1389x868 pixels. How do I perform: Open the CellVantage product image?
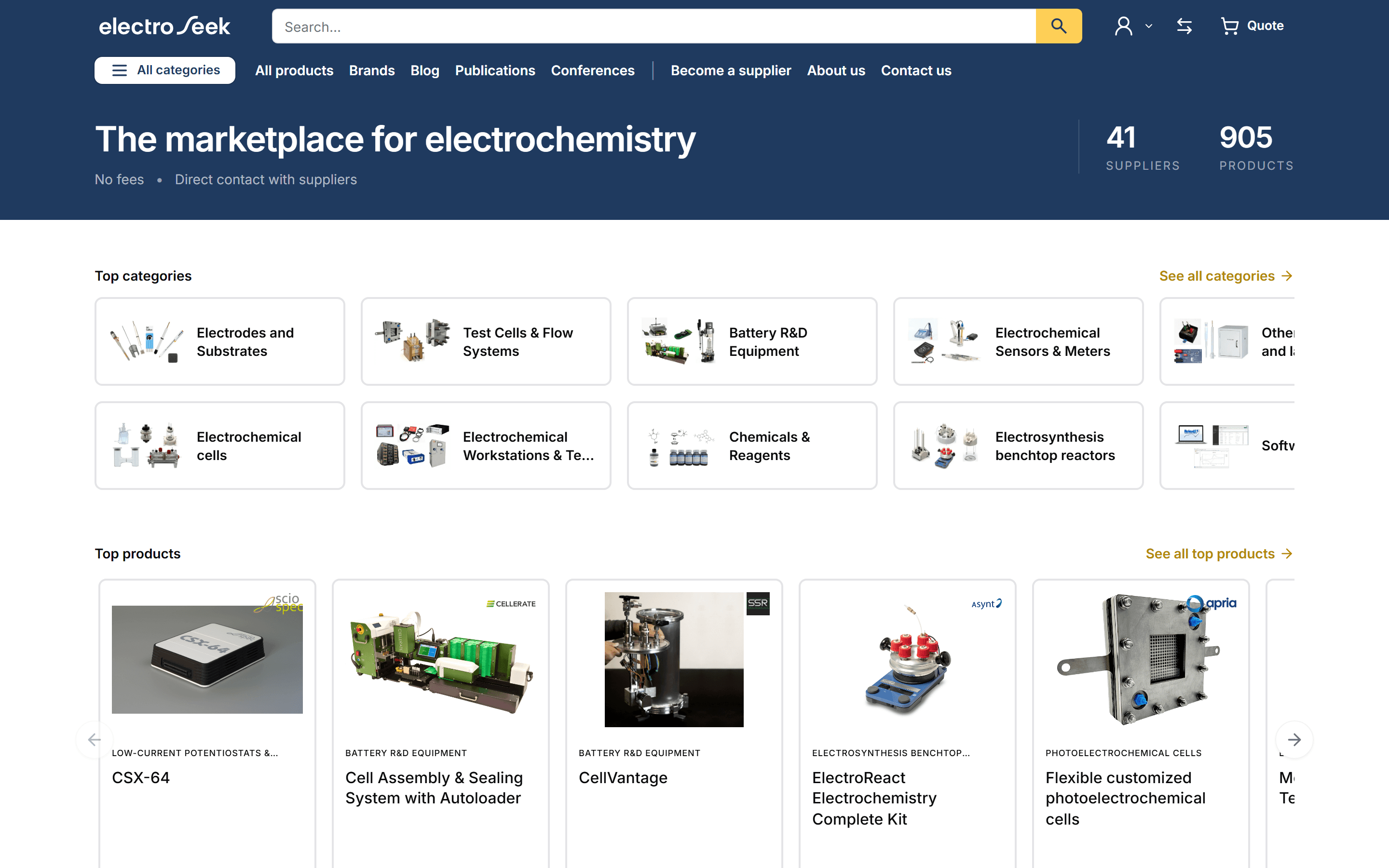[674, 660]
